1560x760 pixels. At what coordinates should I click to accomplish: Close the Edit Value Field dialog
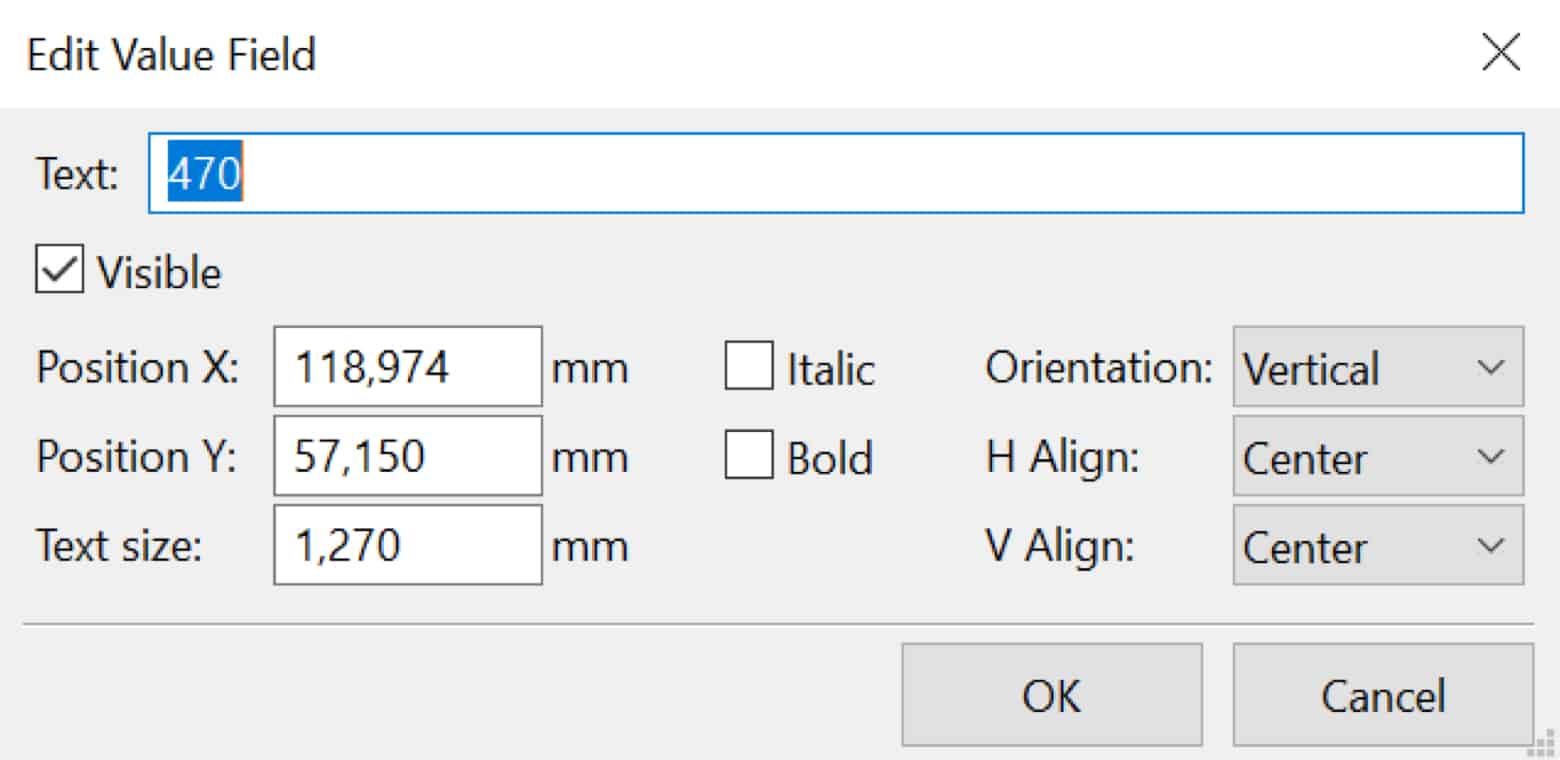(x=1499, y=52)
